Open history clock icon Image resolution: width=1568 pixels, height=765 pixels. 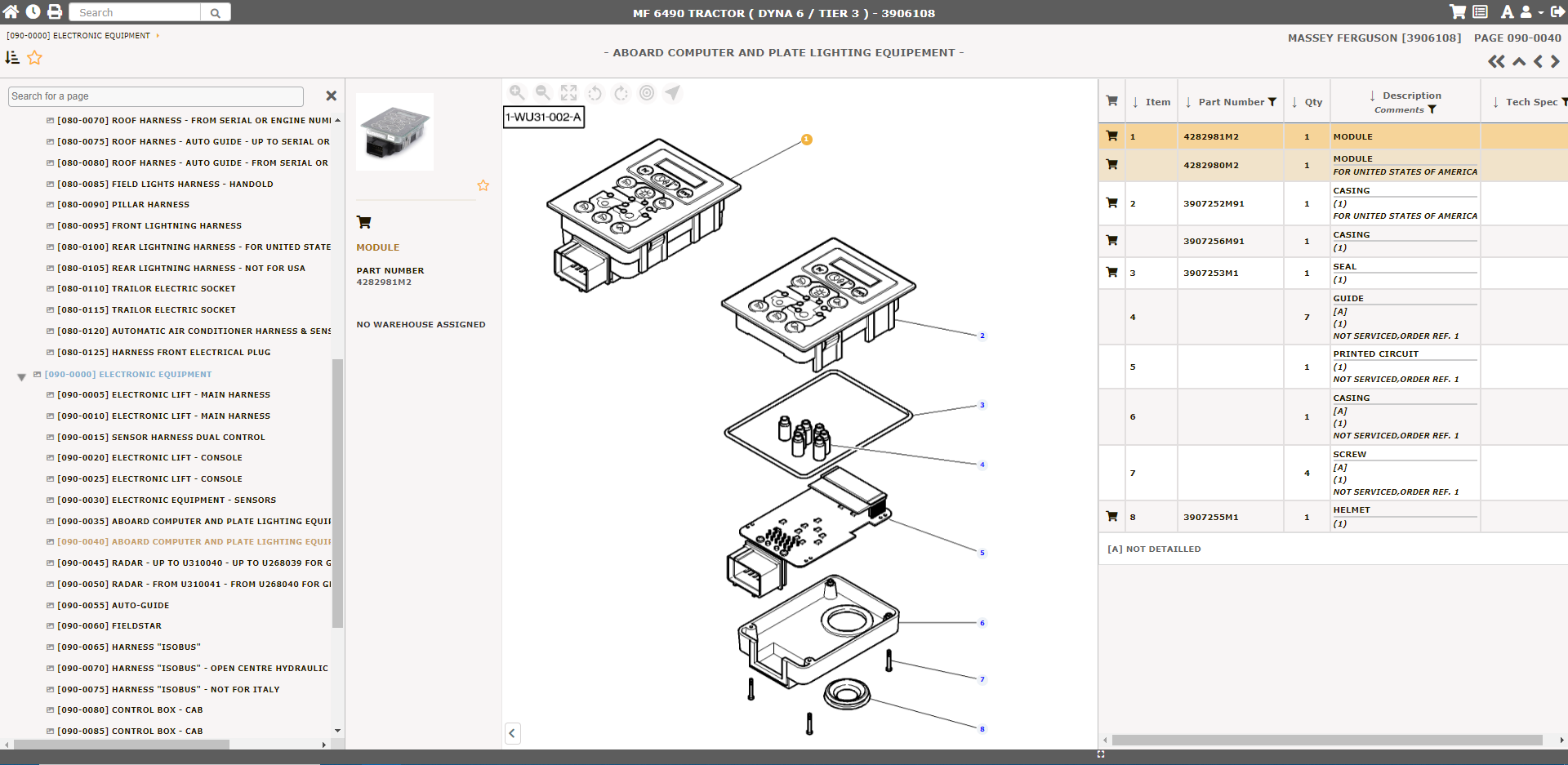click(x=33, y=12)
